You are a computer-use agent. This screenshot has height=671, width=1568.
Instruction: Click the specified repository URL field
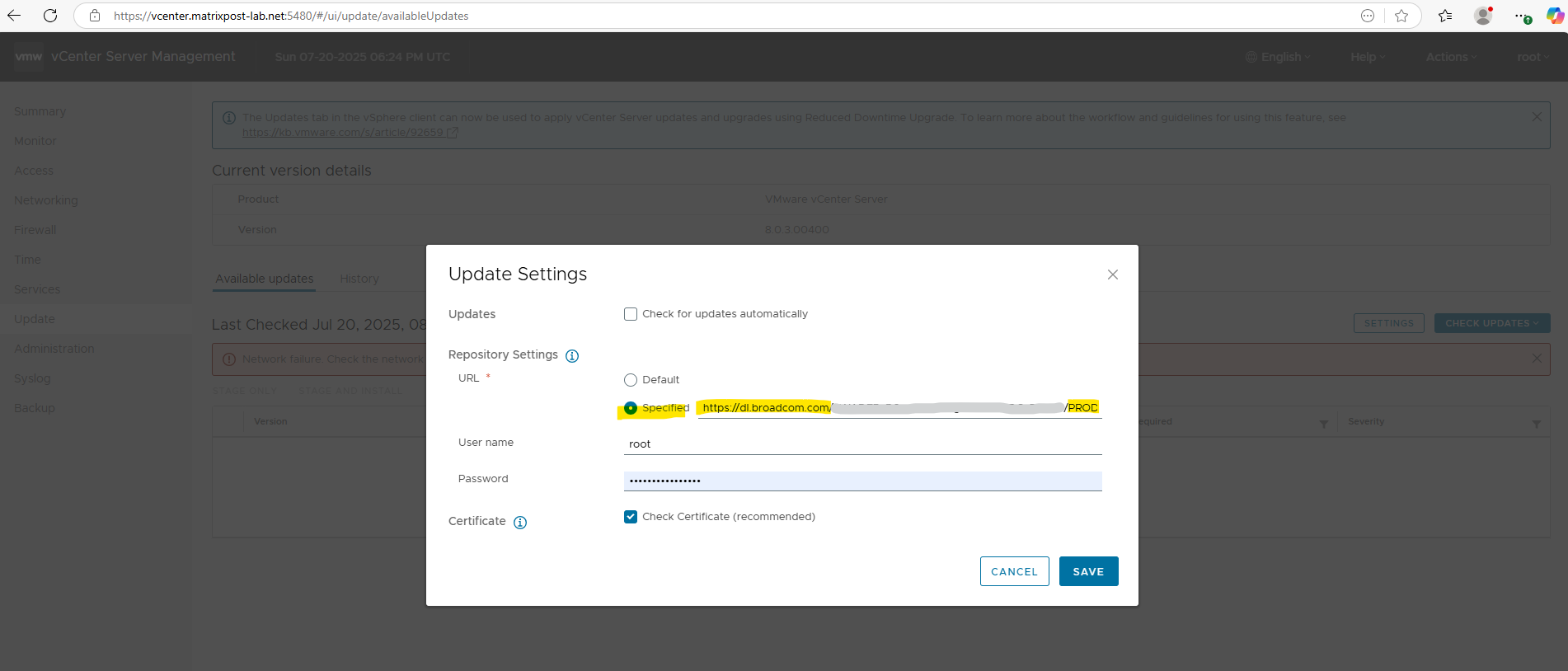pyautogui.click(x=899, y=408)
